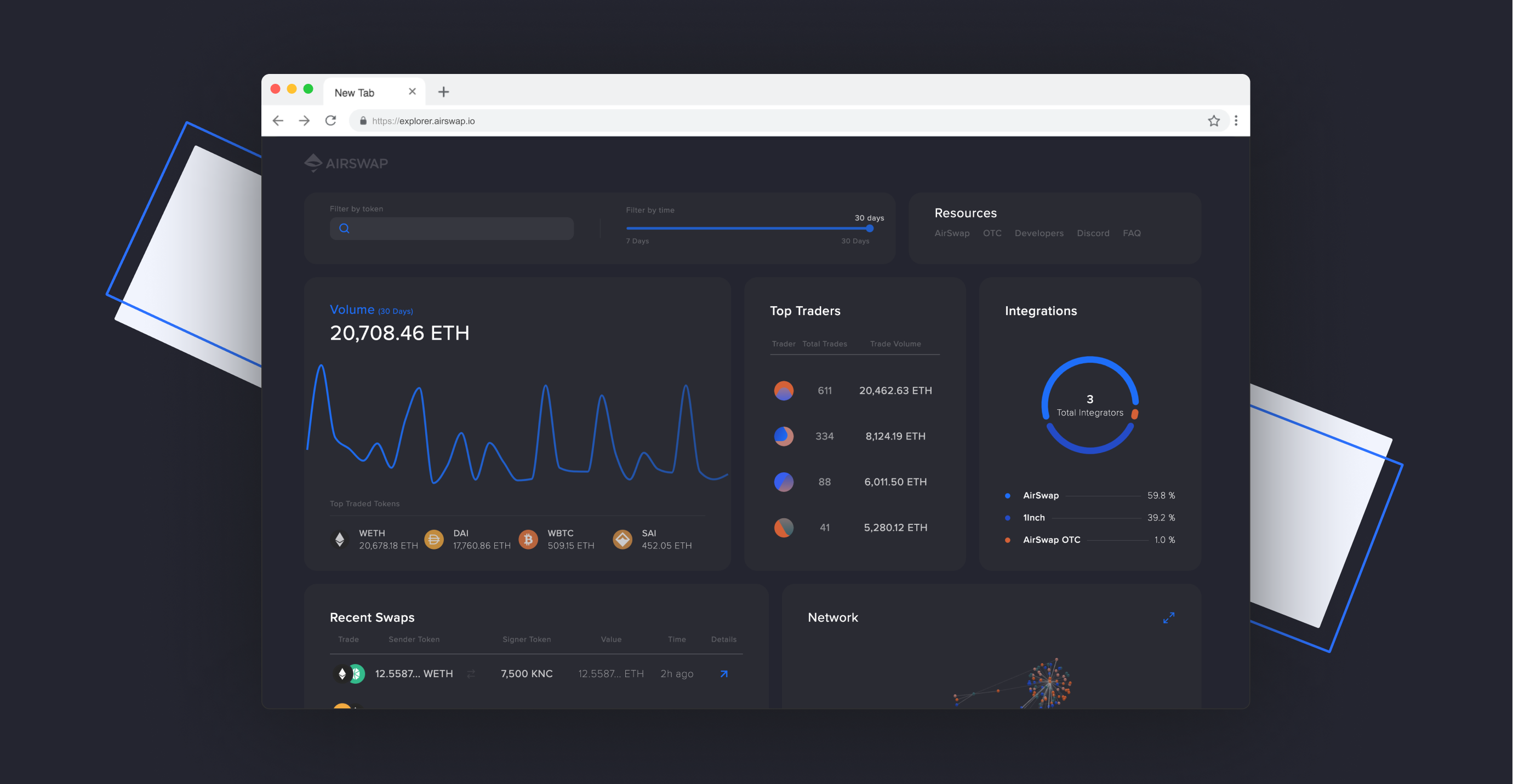Click the 6,011.50 ETH trade volume
The image size is (1513, 784).
[x=895, y=482]
